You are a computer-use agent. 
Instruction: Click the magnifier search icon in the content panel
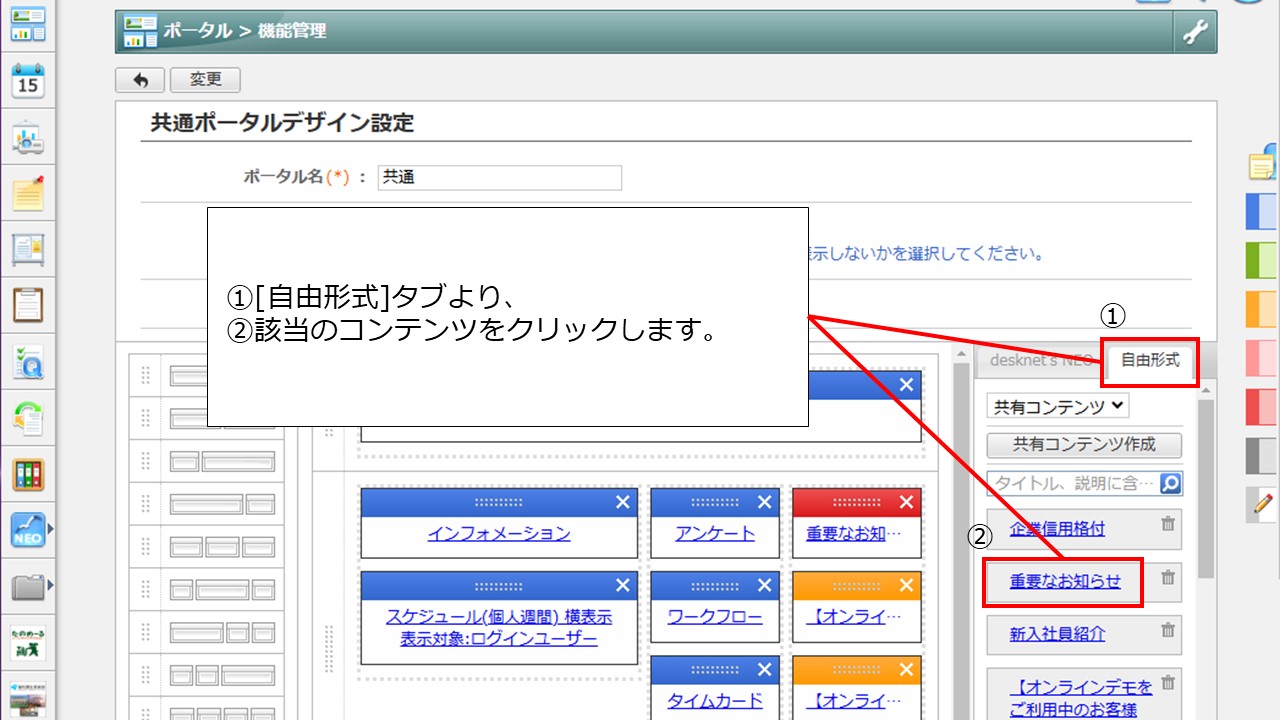[x=1170, y=483]
